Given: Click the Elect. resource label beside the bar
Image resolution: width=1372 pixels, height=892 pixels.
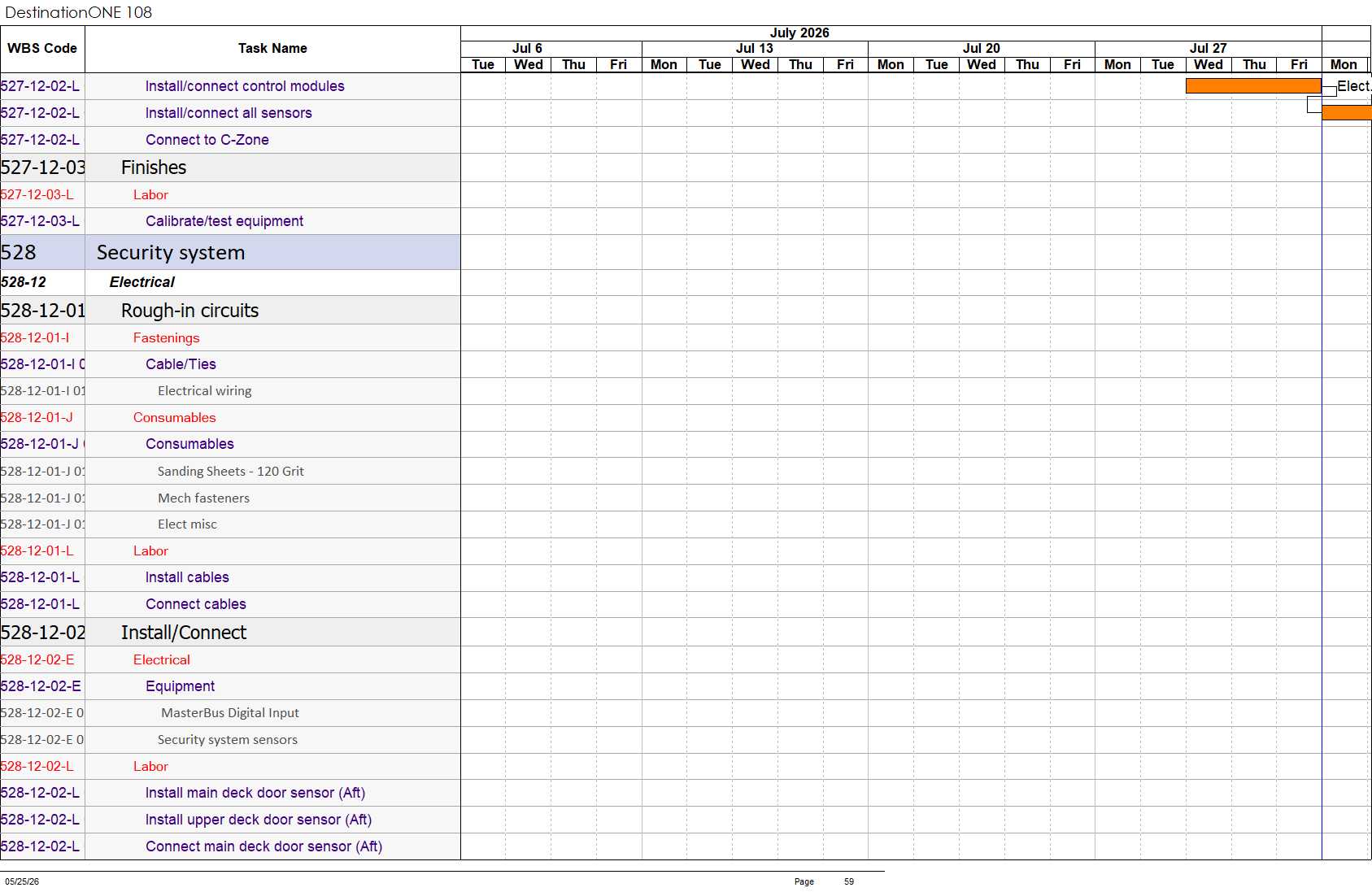Looking at the screenshot, I should coord(1354,86).
